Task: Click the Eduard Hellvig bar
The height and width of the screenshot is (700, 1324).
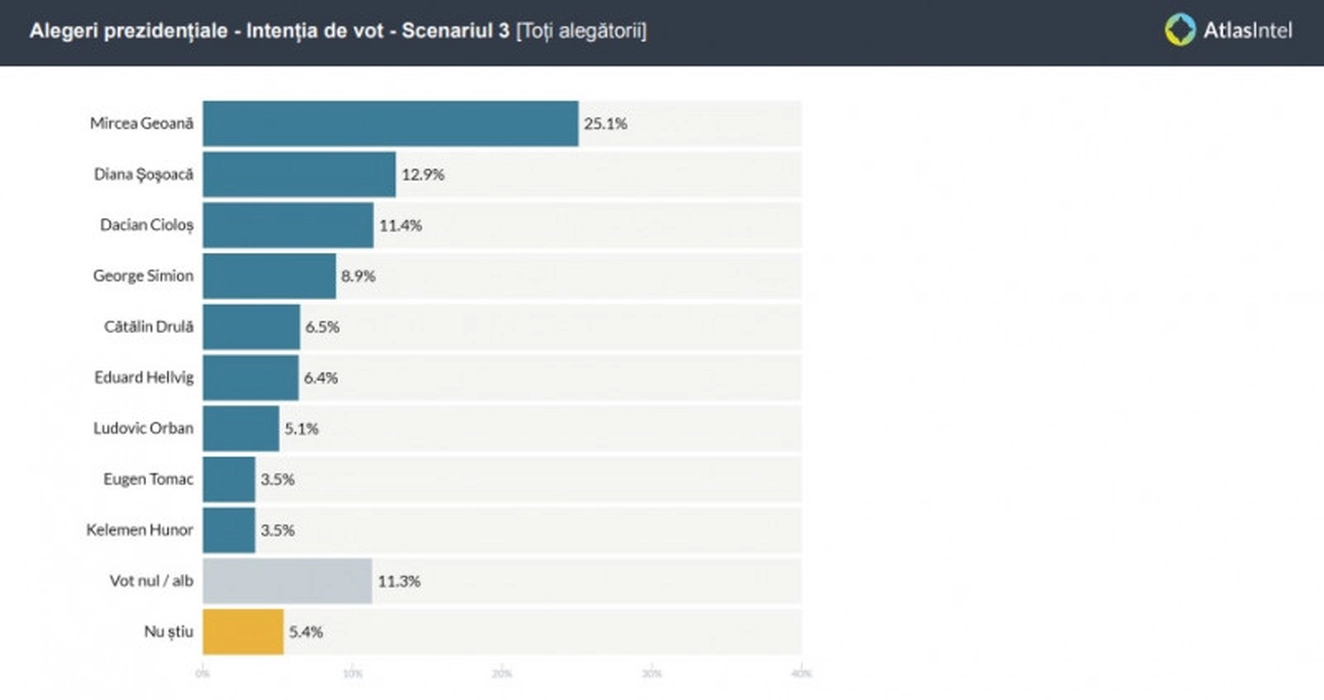Action: coord(250,378)
